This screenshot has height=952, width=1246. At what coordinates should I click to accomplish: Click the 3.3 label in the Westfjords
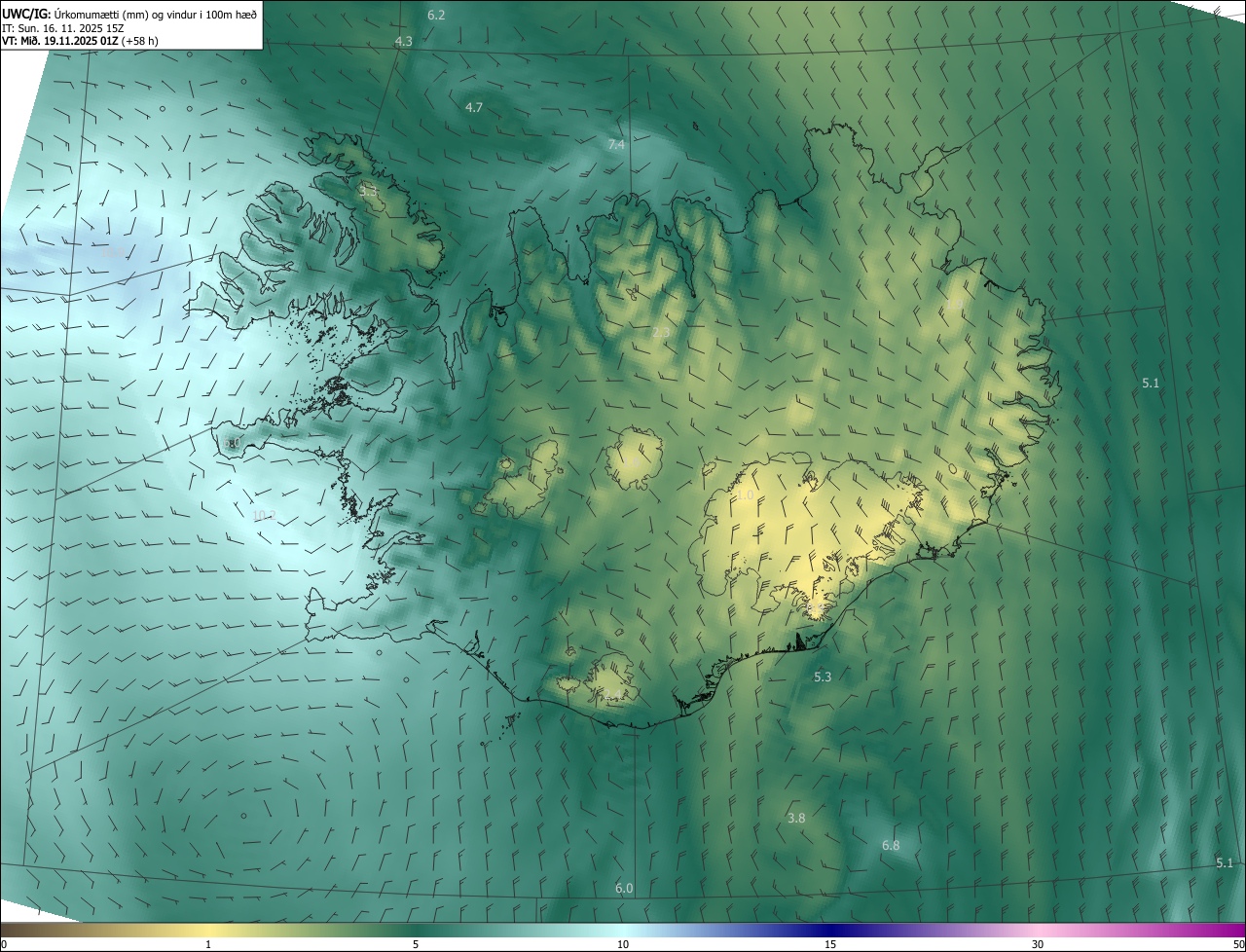[x=368, y=191]
